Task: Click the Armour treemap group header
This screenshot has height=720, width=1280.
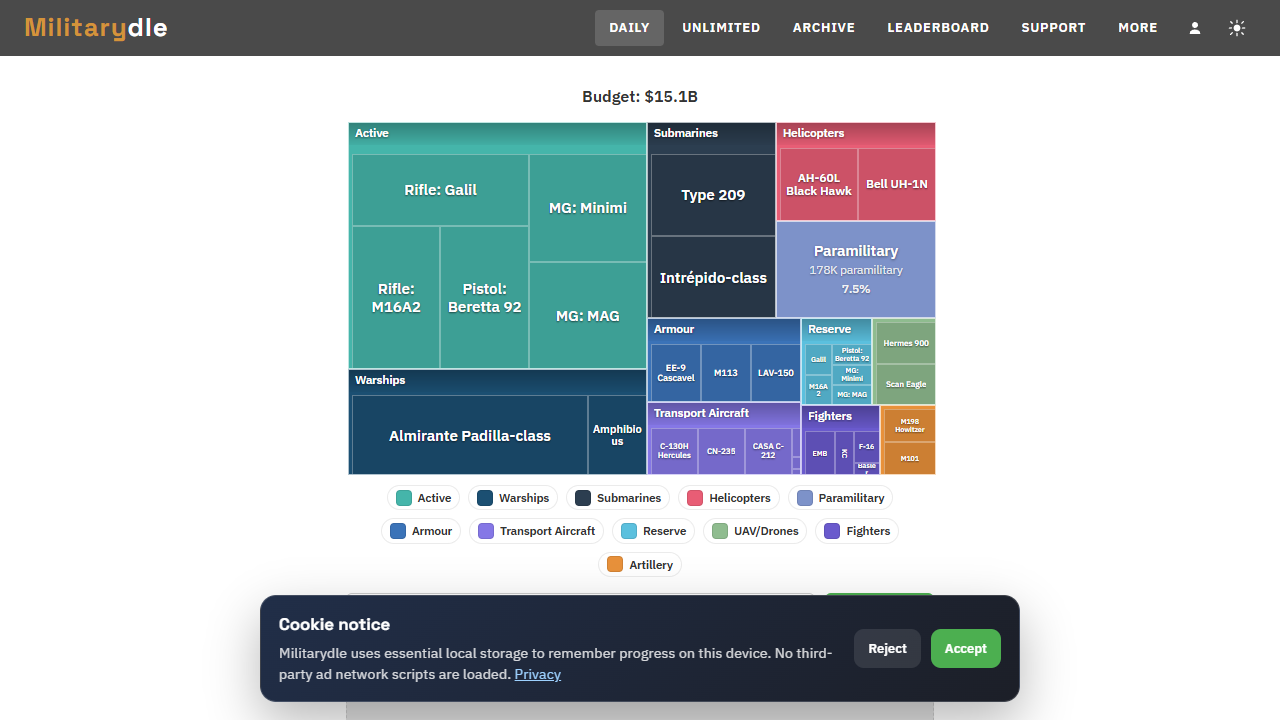Action: [725, 329]
